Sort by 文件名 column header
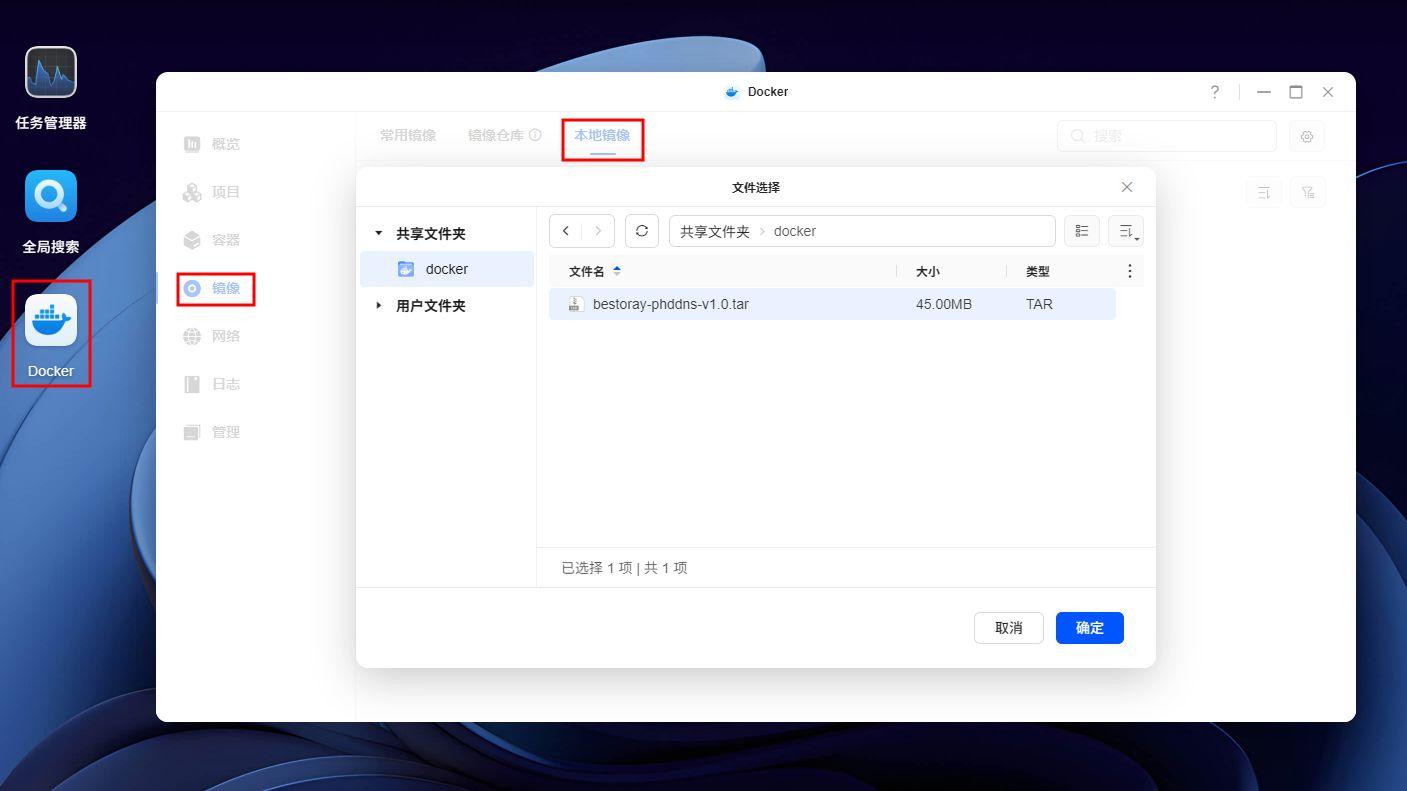Screen dimensions: 1407x791 coord(587,271)
